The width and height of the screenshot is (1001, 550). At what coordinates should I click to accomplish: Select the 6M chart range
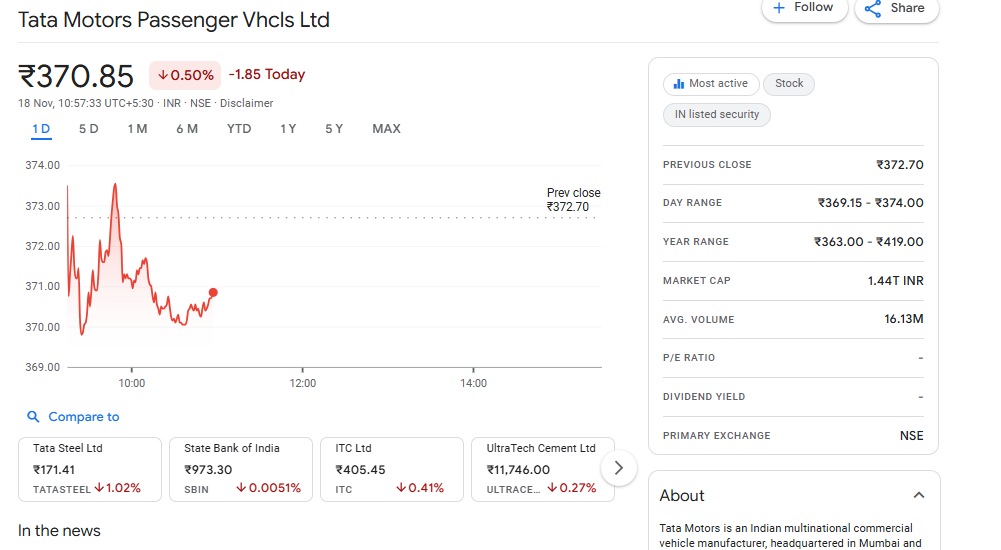click(187, 129)
